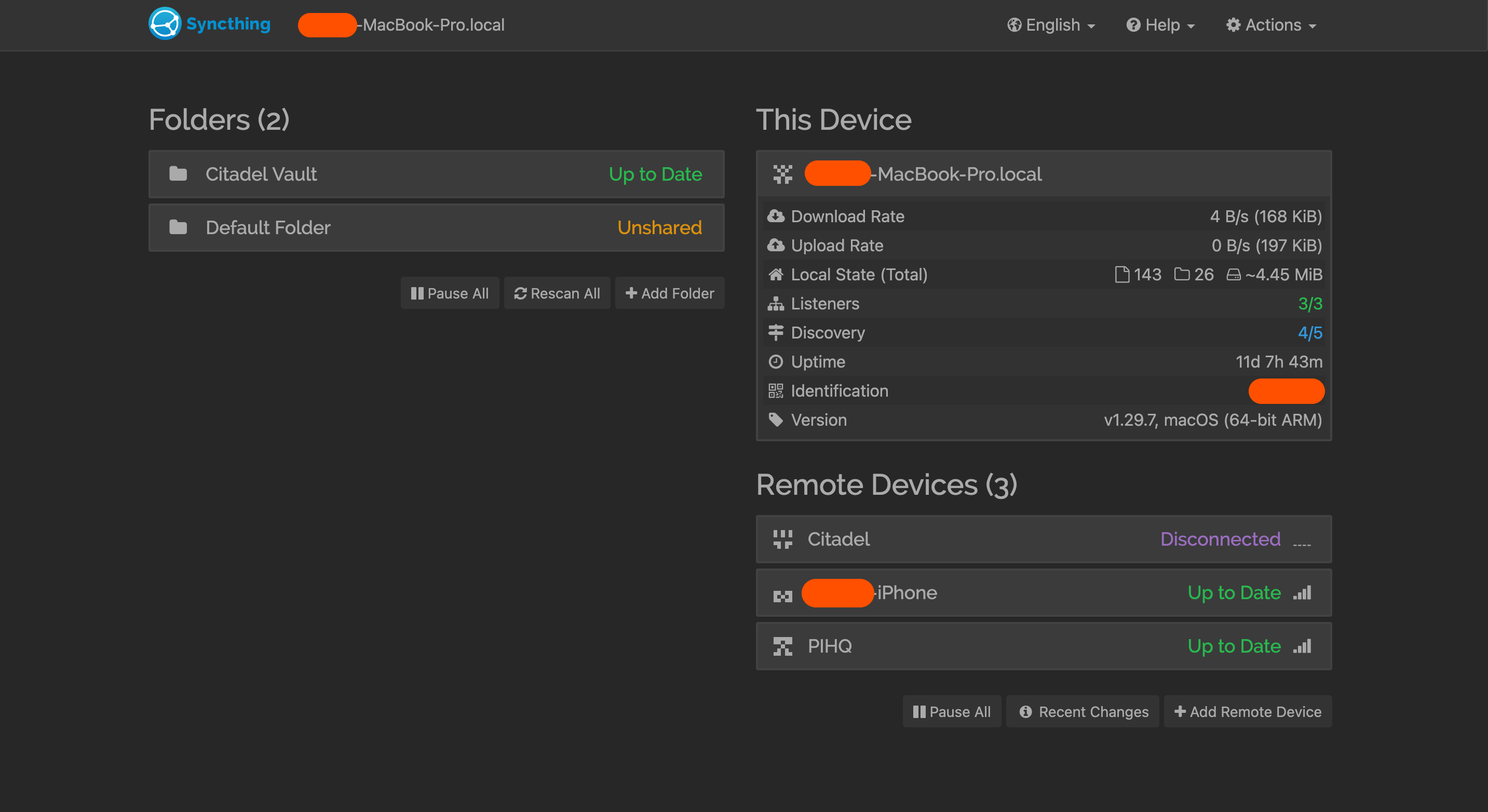Image resolution: width=1488 pixels, height=812 pixels.
Task: Click the Add Folder button
Action: (669, 293)
